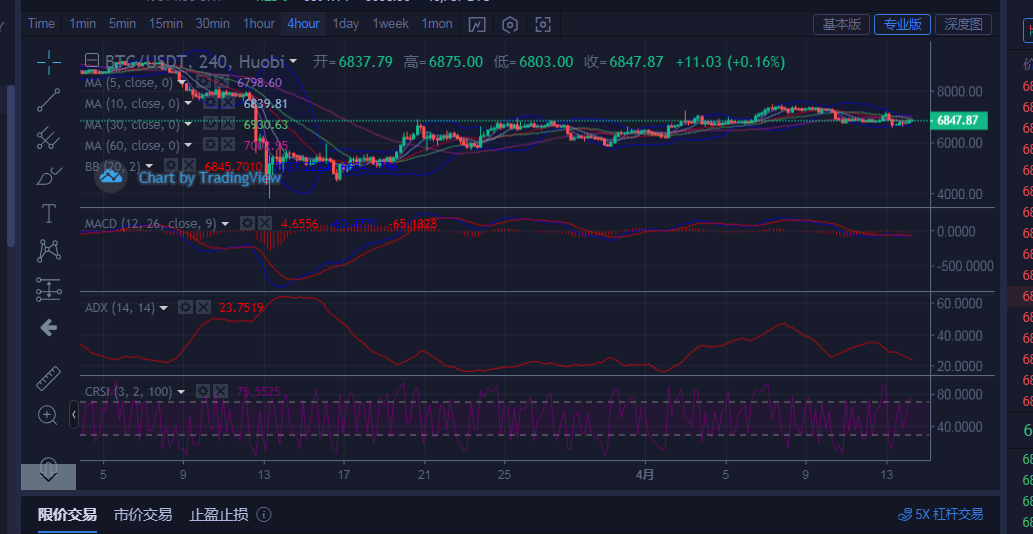Open settings gear for ADX indicator
This screenshot has width=1033, height=534.
click(x=185, y=308)
